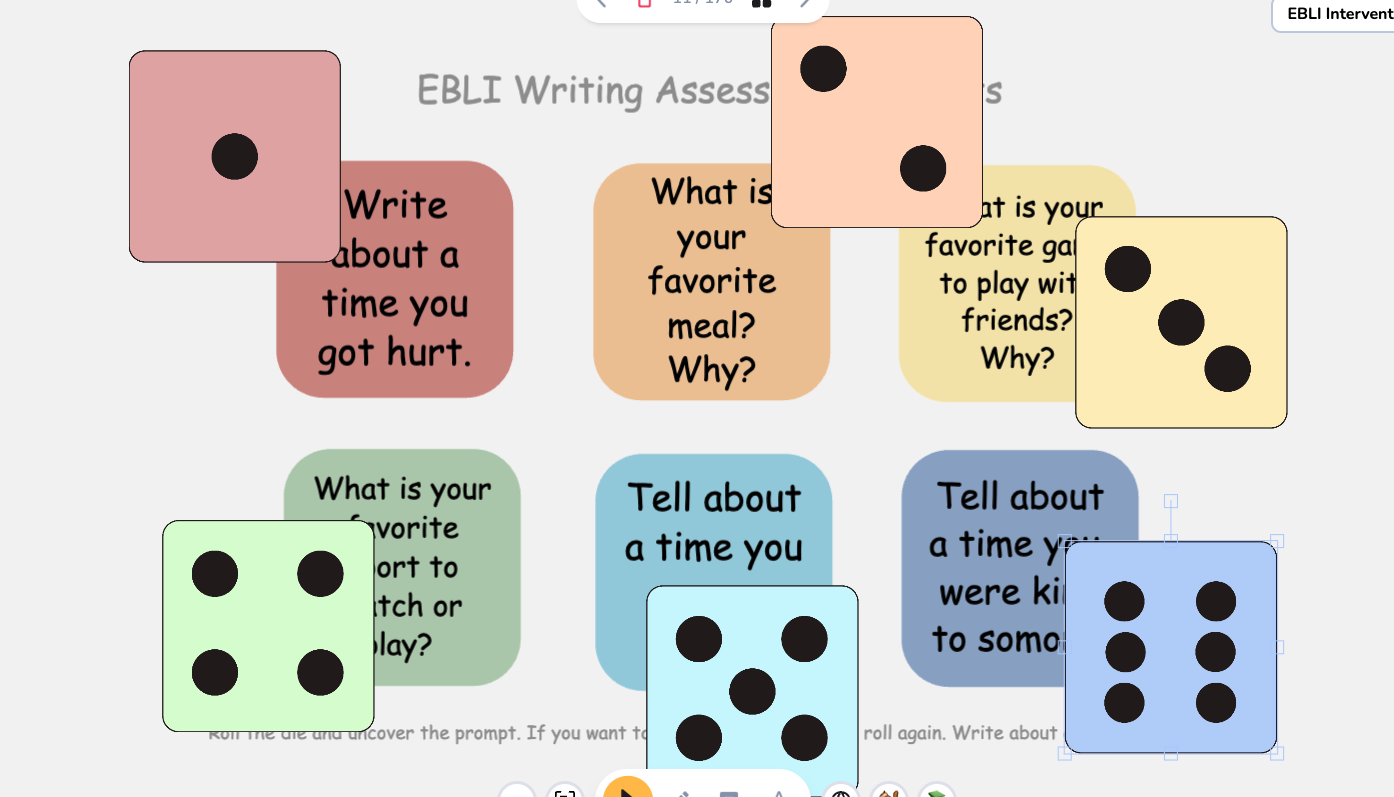
Task: Select the orange pointer tool
Action: click(x=628, y=790)
